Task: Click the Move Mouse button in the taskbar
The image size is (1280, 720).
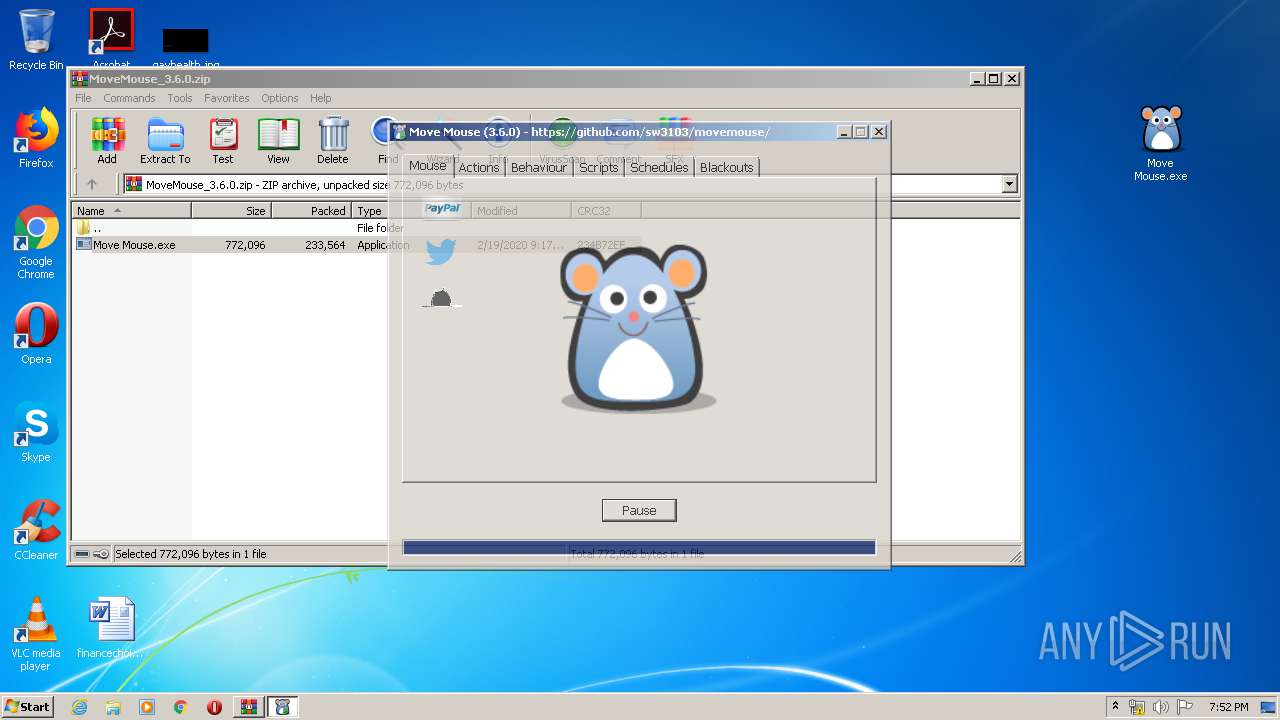Action: 282,707
